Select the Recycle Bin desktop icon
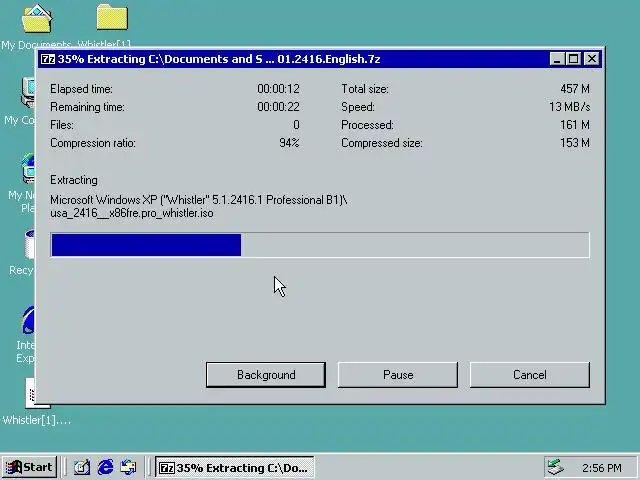The width and height of the screenshot is (640, 480). click(21, 253)
